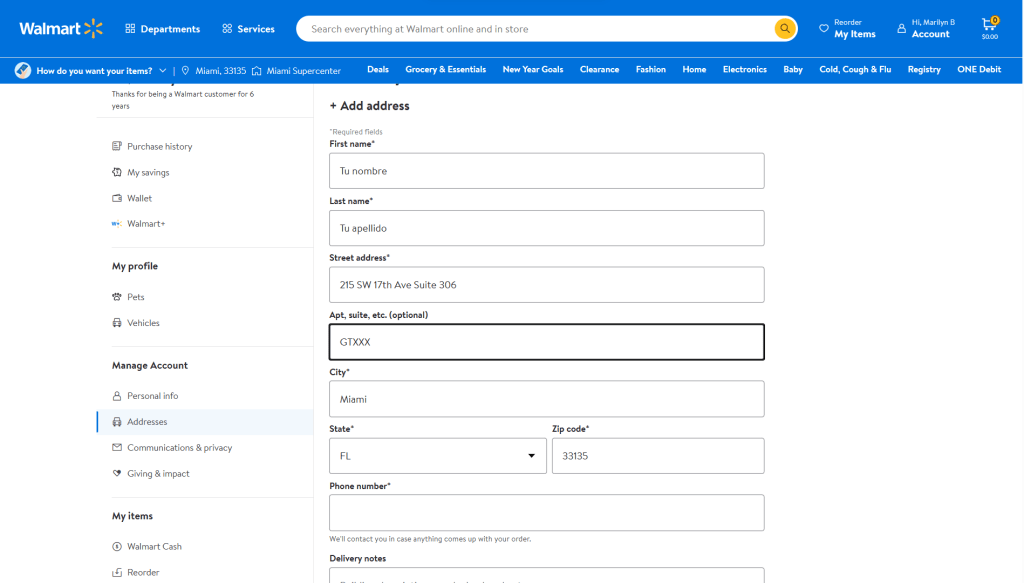Open the State dropdown showing FL
1024x583 pixels.
point(438,456)
